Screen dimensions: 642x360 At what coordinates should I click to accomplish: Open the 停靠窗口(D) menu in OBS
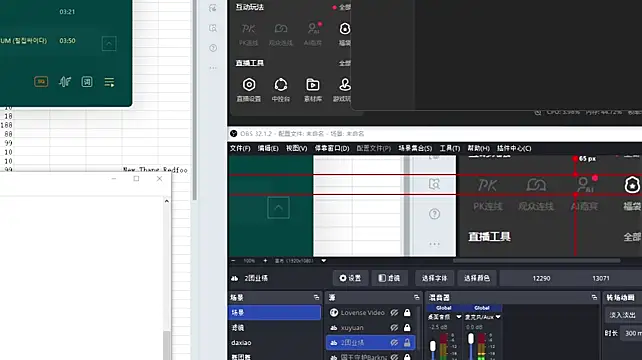click(x=332, y=148)
